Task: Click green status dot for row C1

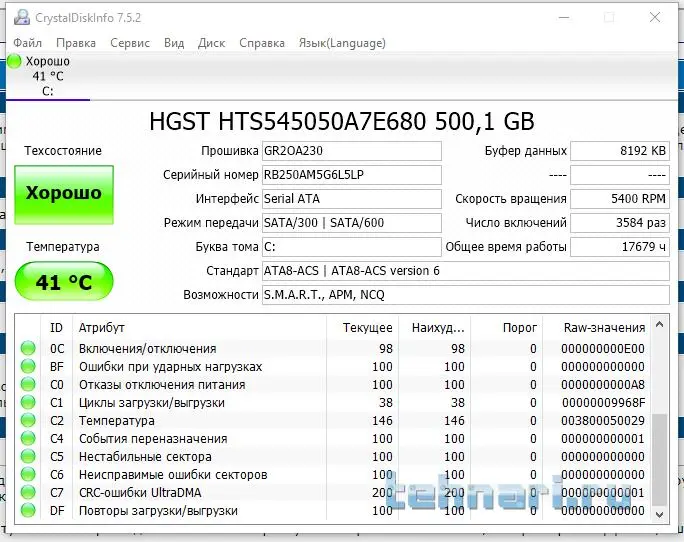Action: pos(28,402)
